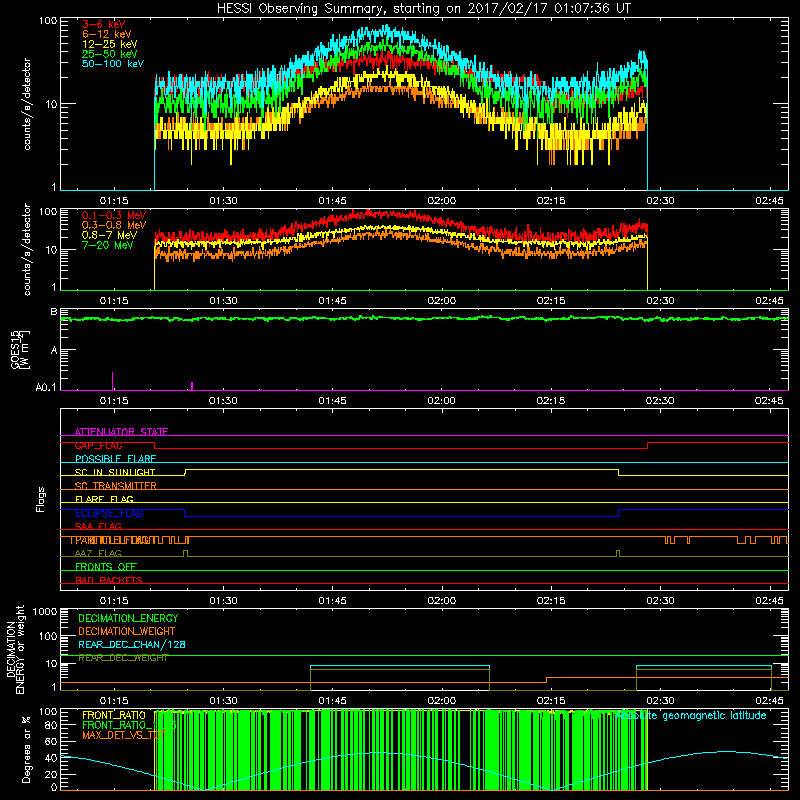Select the GAP_FLAG label

pos(98,445)
